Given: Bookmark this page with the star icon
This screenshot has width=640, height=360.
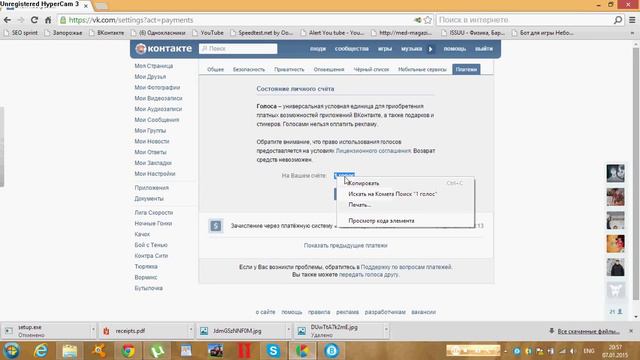Looking at the screenshot, I should tap(427, 20).
